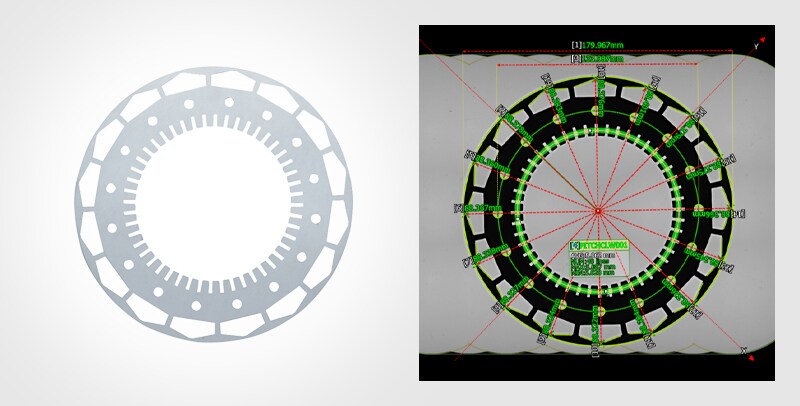The image size is (800, 406).
Task: Select the mirrored dimension label on right side
Action: coord(718,213)
